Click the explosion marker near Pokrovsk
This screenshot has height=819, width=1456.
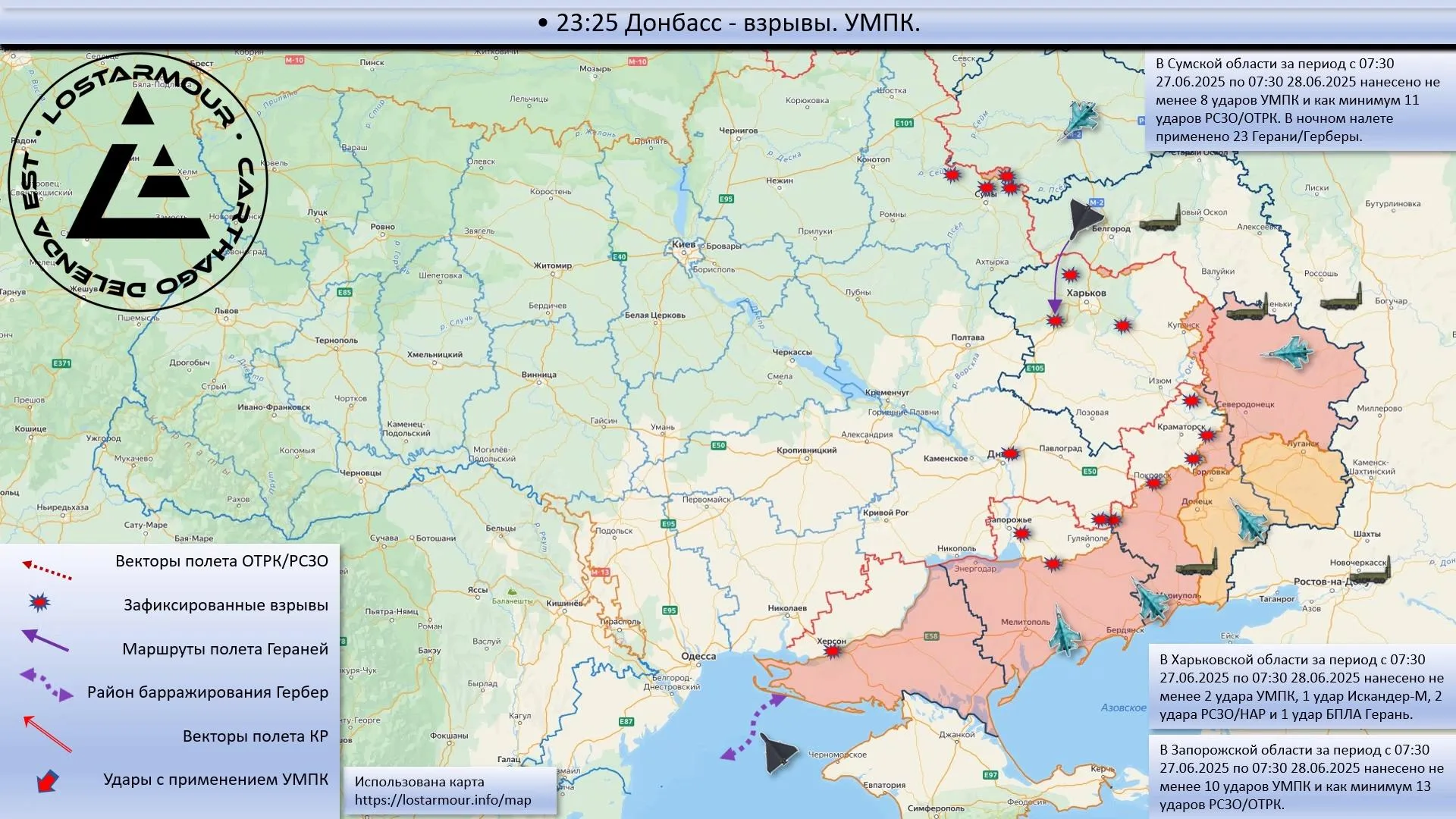(1153, 483)
